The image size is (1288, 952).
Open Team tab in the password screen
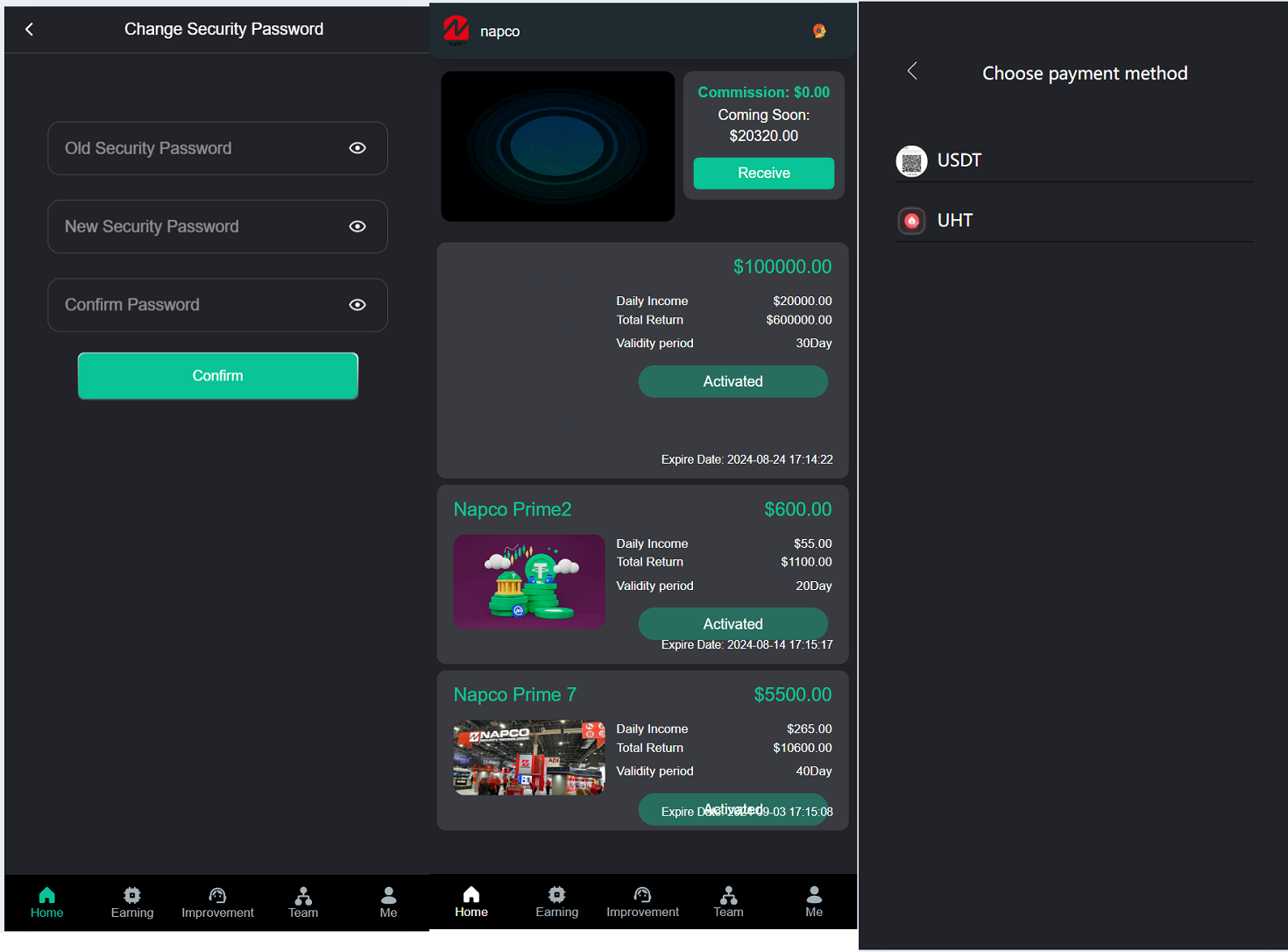tap(303, 902)
